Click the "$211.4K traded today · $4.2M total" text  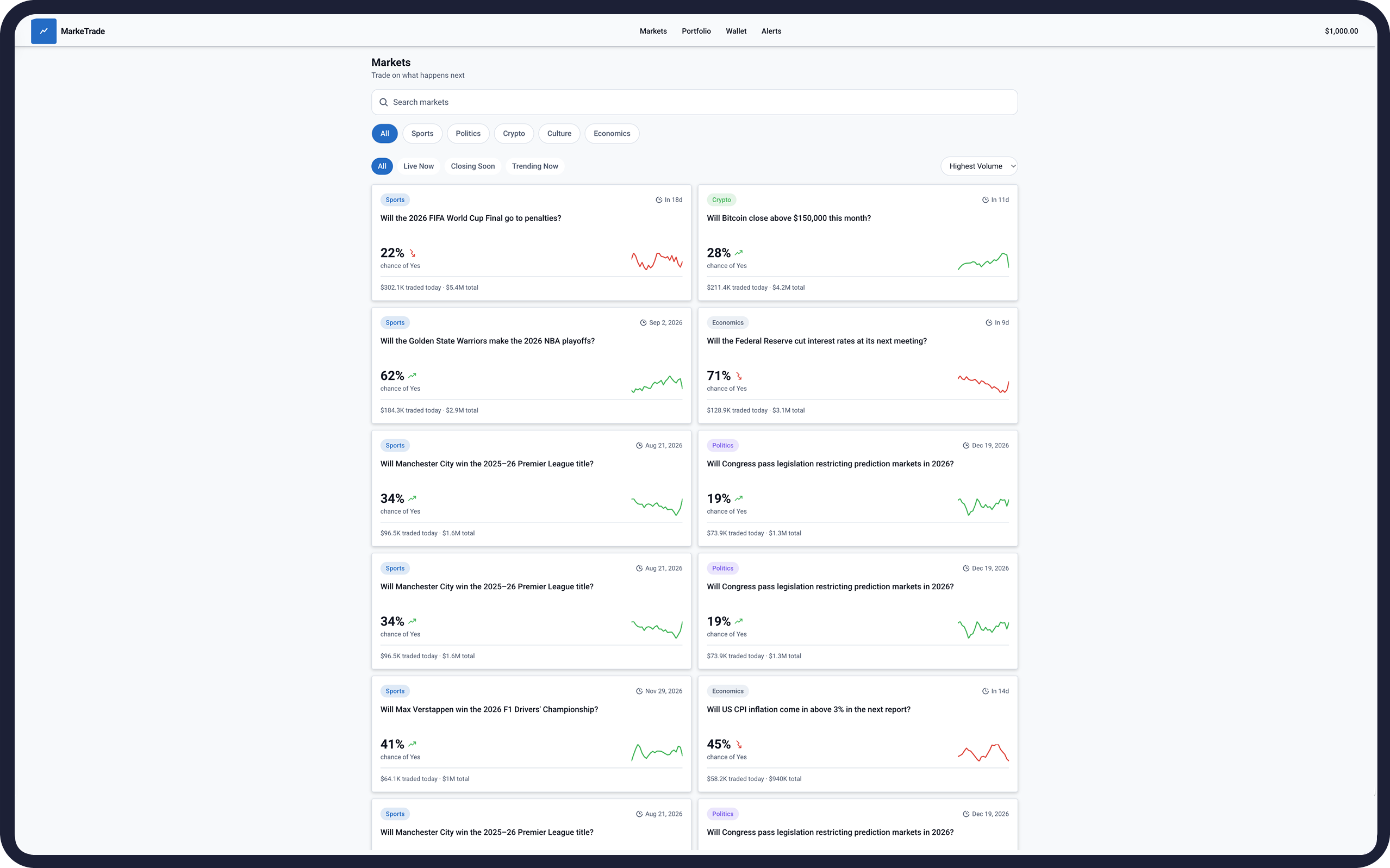[756, 288]
